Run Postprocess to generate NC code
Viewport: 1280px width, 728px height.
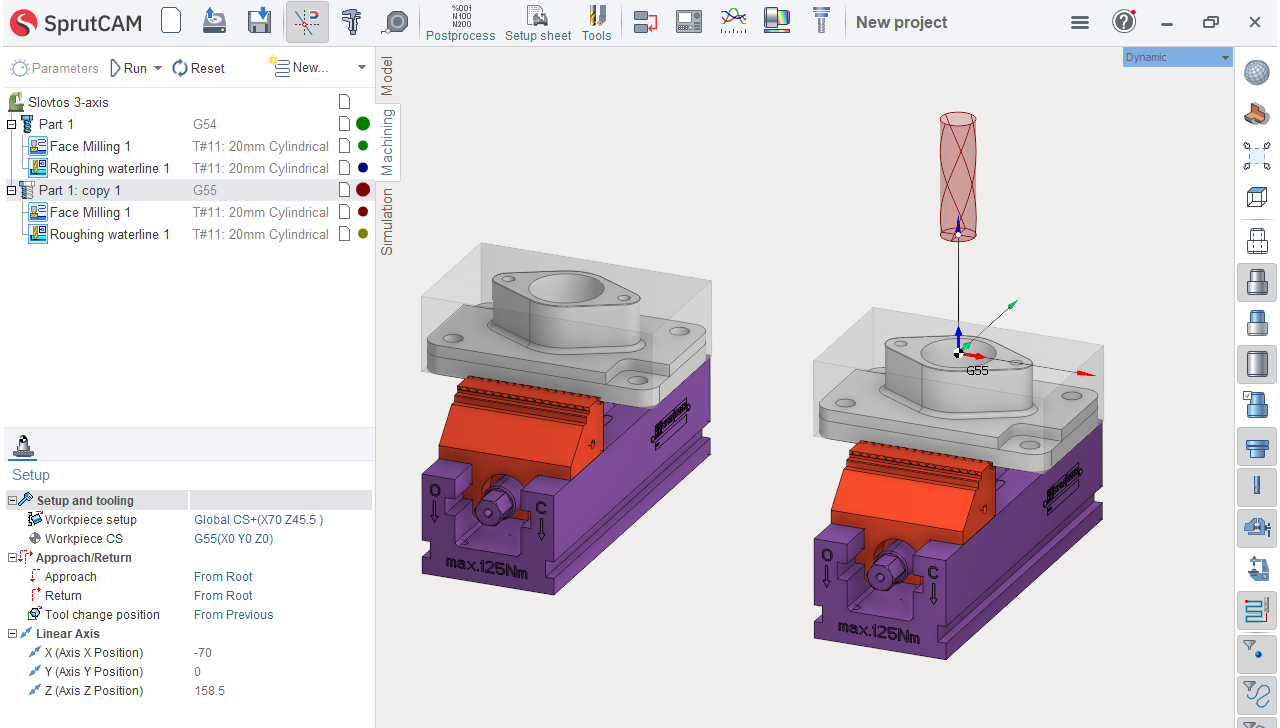(x=461, y=22)
